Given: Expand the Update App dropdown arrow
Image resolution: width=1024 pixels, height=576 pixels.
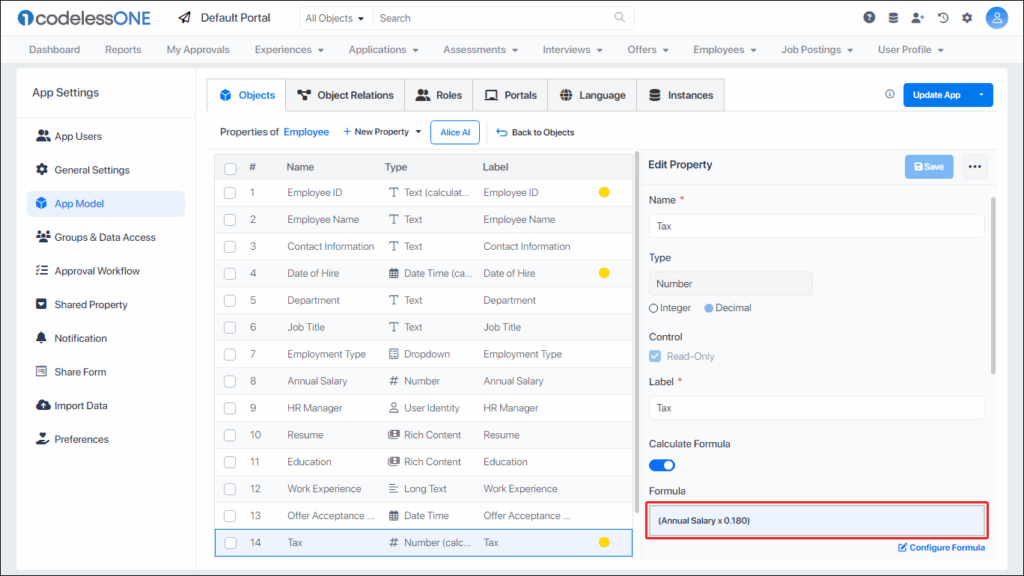Looking at the screenshot, I should click(981, 95).
